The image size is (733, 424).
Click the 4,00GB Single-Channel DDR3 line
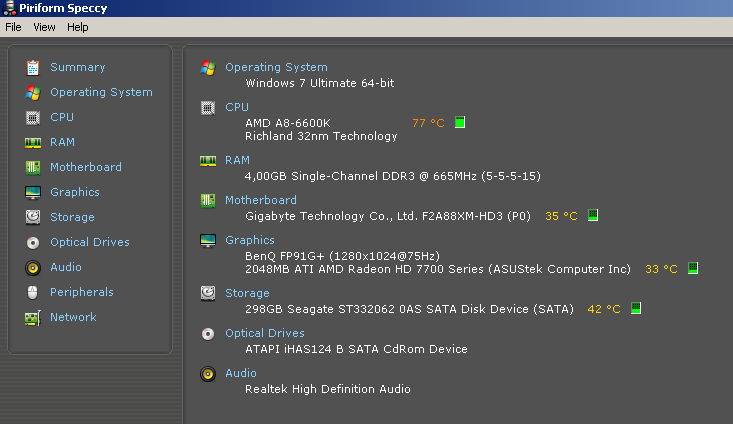tap(393, 176)
